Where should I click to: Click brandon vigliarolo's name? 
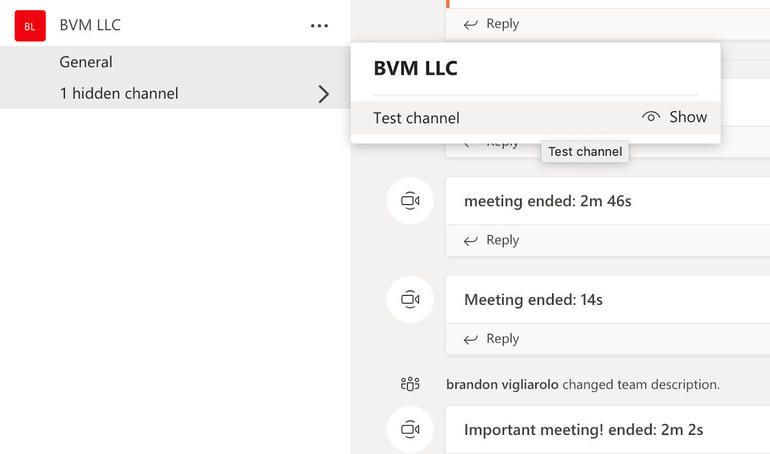tap(502, 384)
